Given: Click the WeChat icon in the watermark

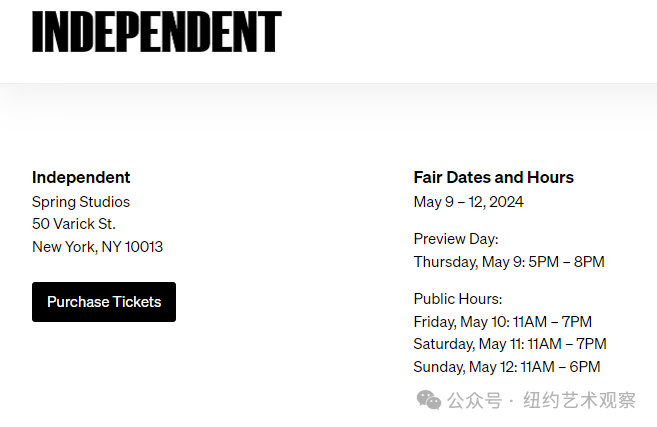Looking at the screenshot, I should point(429,400).
